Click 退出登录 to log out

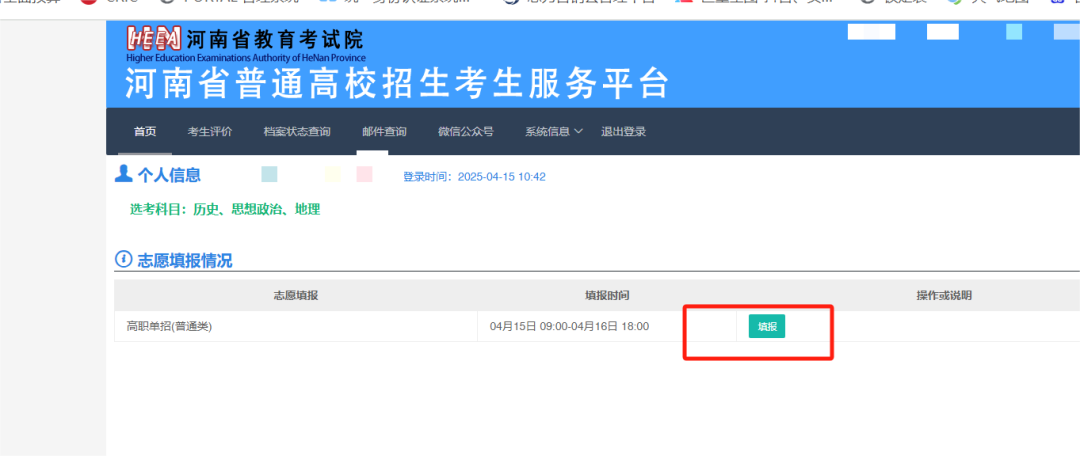[624, 132]
